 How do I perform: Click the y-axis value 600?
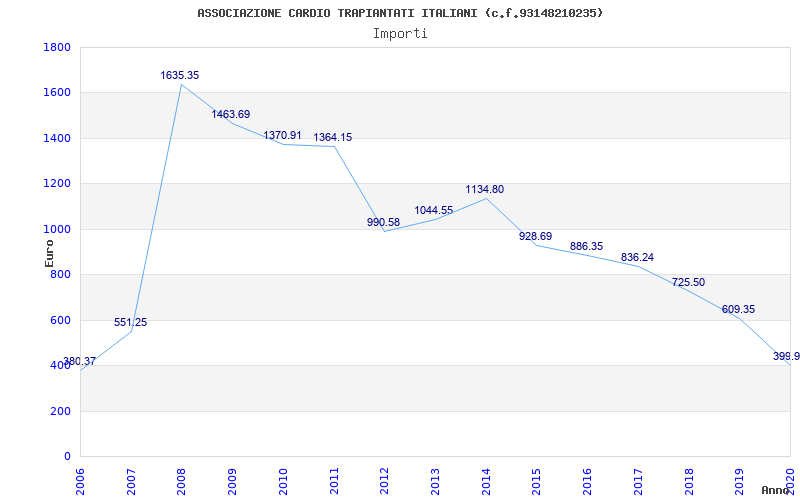point(60,320)
